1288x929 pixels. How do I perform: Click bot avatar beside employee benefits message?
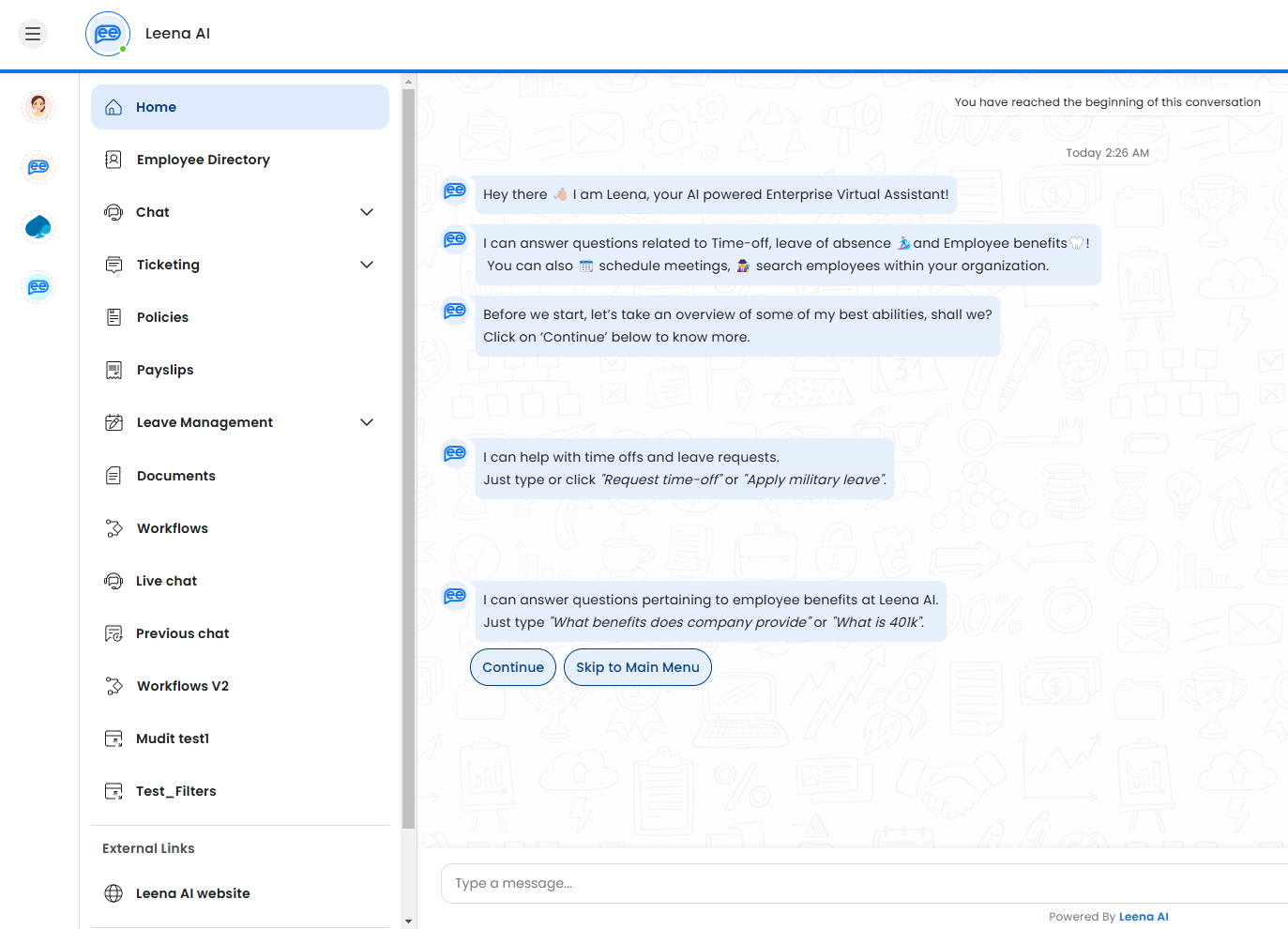click(x=455, y=596)
